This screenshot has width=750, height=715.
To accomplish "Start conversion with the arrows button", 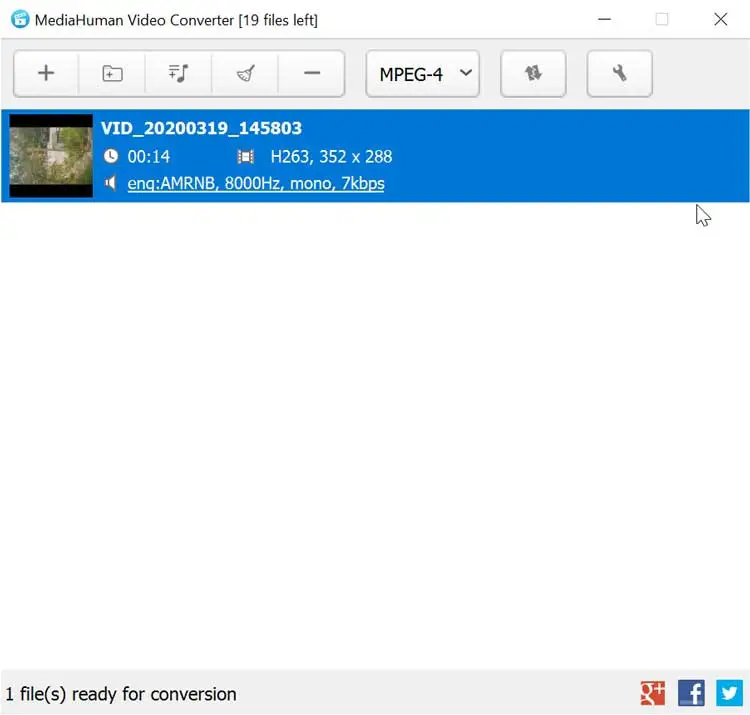I will click(533, 74).
